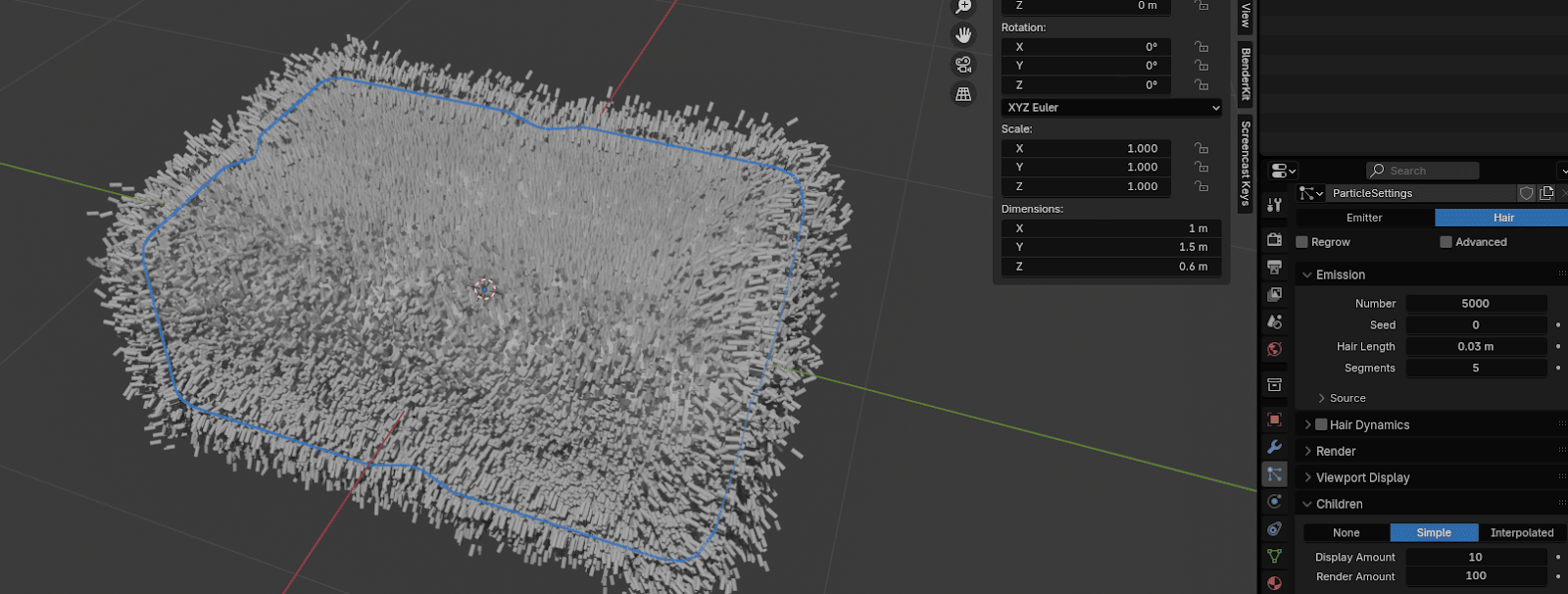Switch to the BlenderKit sidebar tab
The width and height of the screenshot is (1568, 594).
(x=1246, y=74)
